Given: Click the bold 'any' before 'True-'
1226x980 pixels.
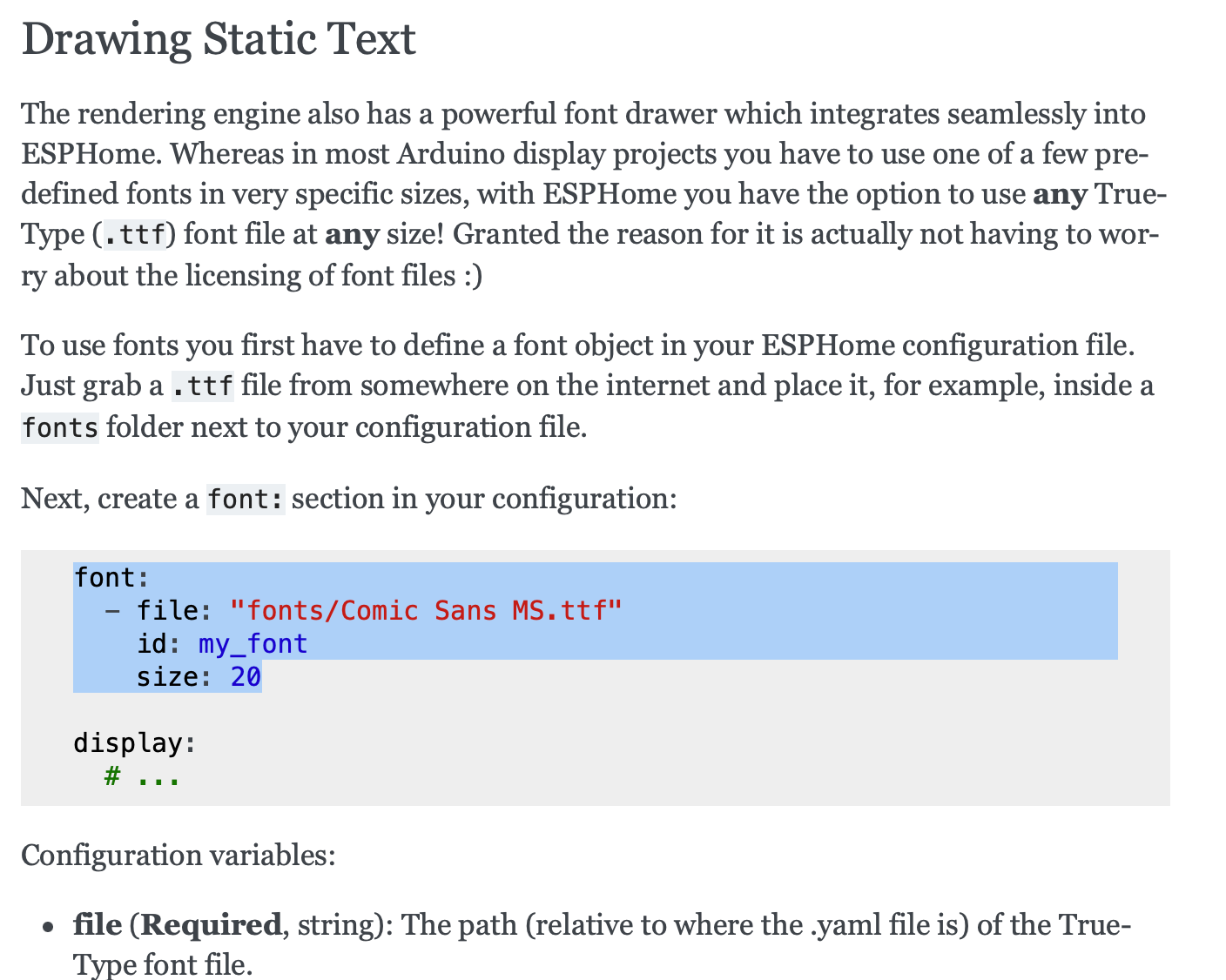Looking at the screenshot, I should [x=1060, y=194].
